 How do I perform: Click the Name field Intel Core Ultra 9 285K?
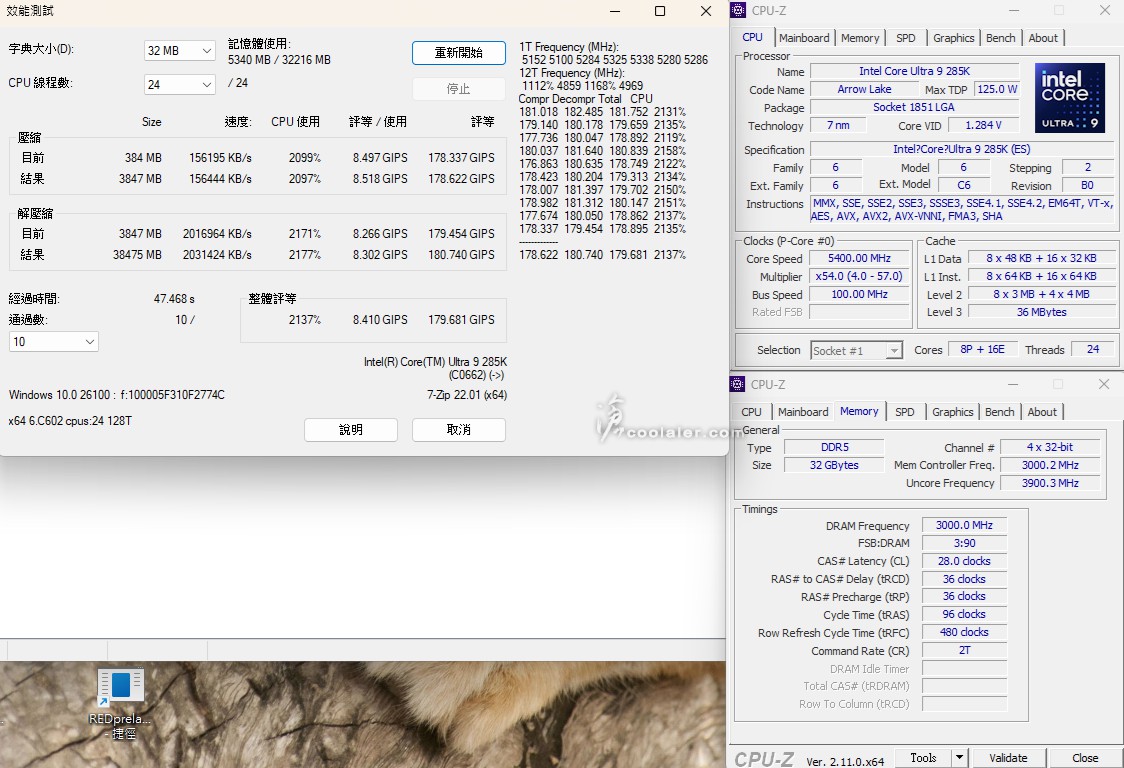click(914, 71)
